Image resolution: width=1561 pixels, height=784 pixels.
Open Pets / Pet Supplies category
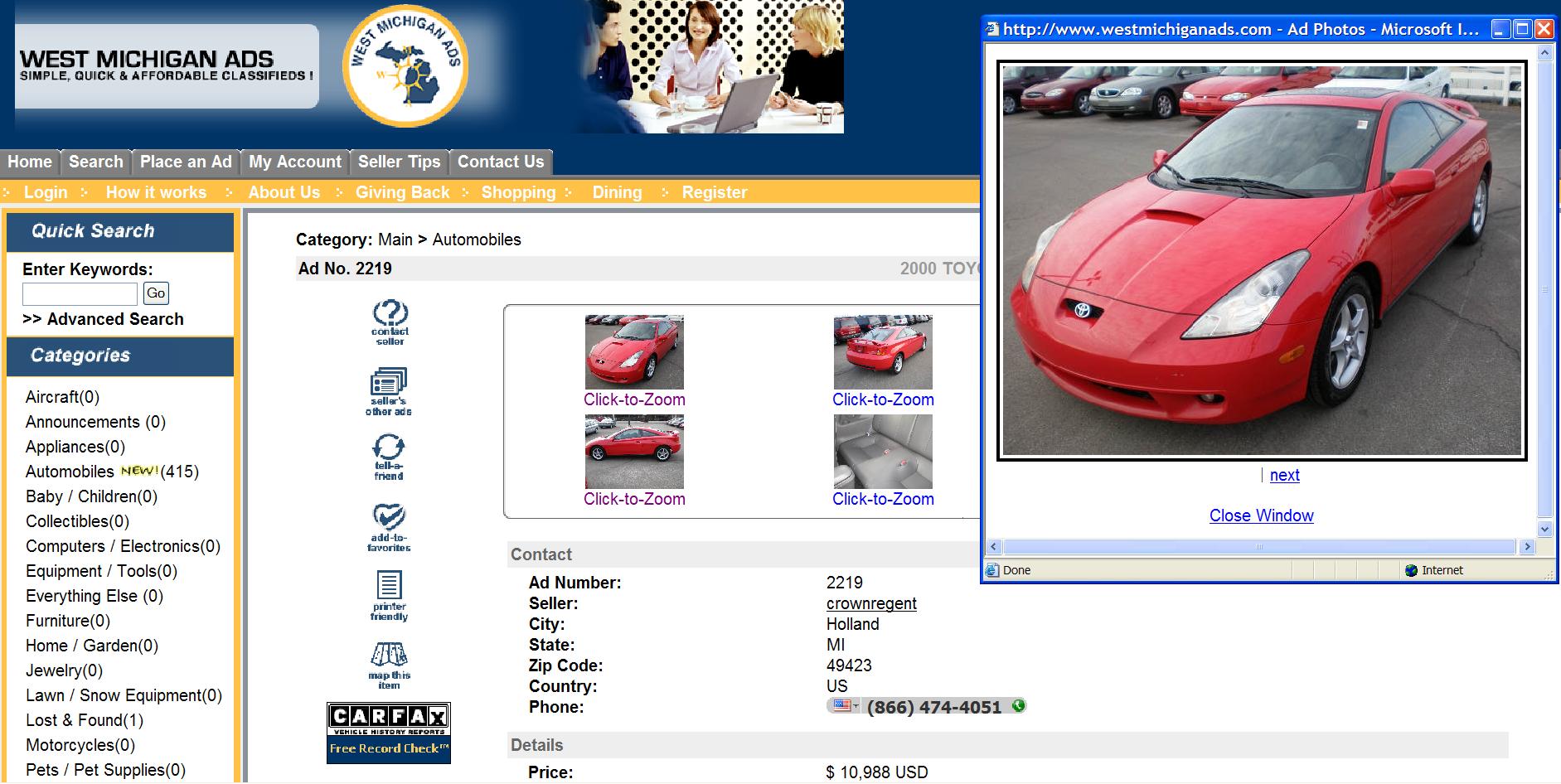[105, 770]
